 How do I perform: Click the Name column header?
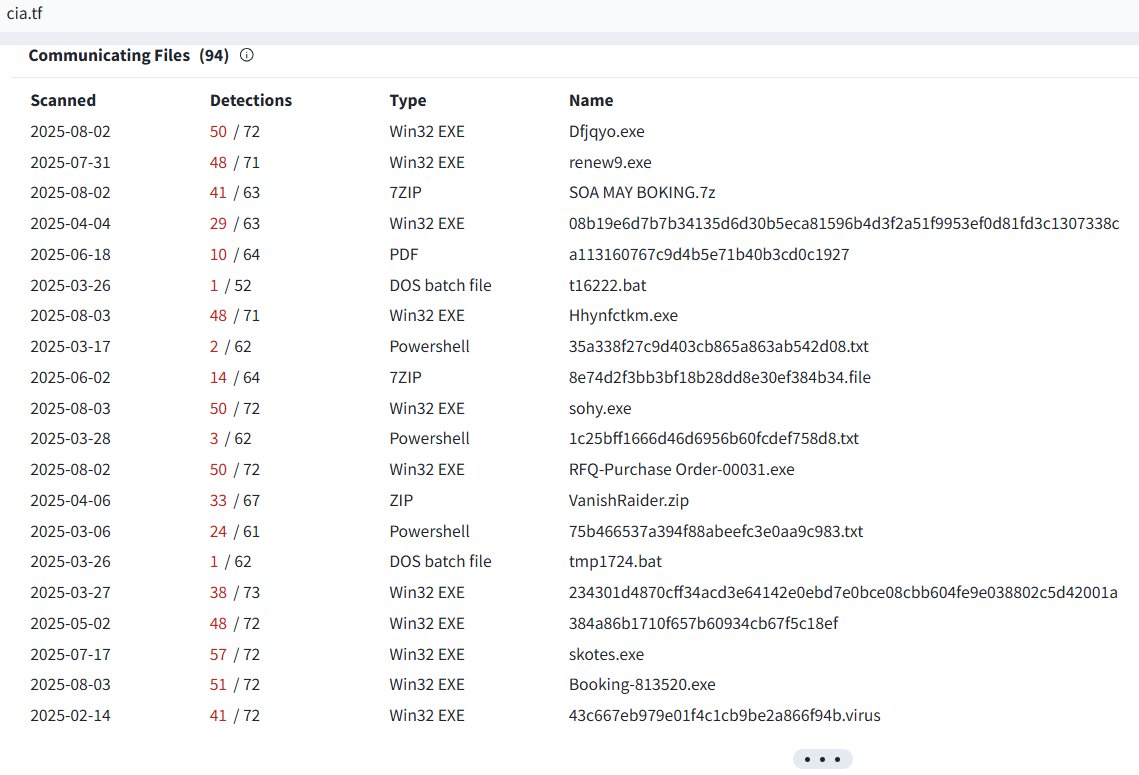pos(591,100)
